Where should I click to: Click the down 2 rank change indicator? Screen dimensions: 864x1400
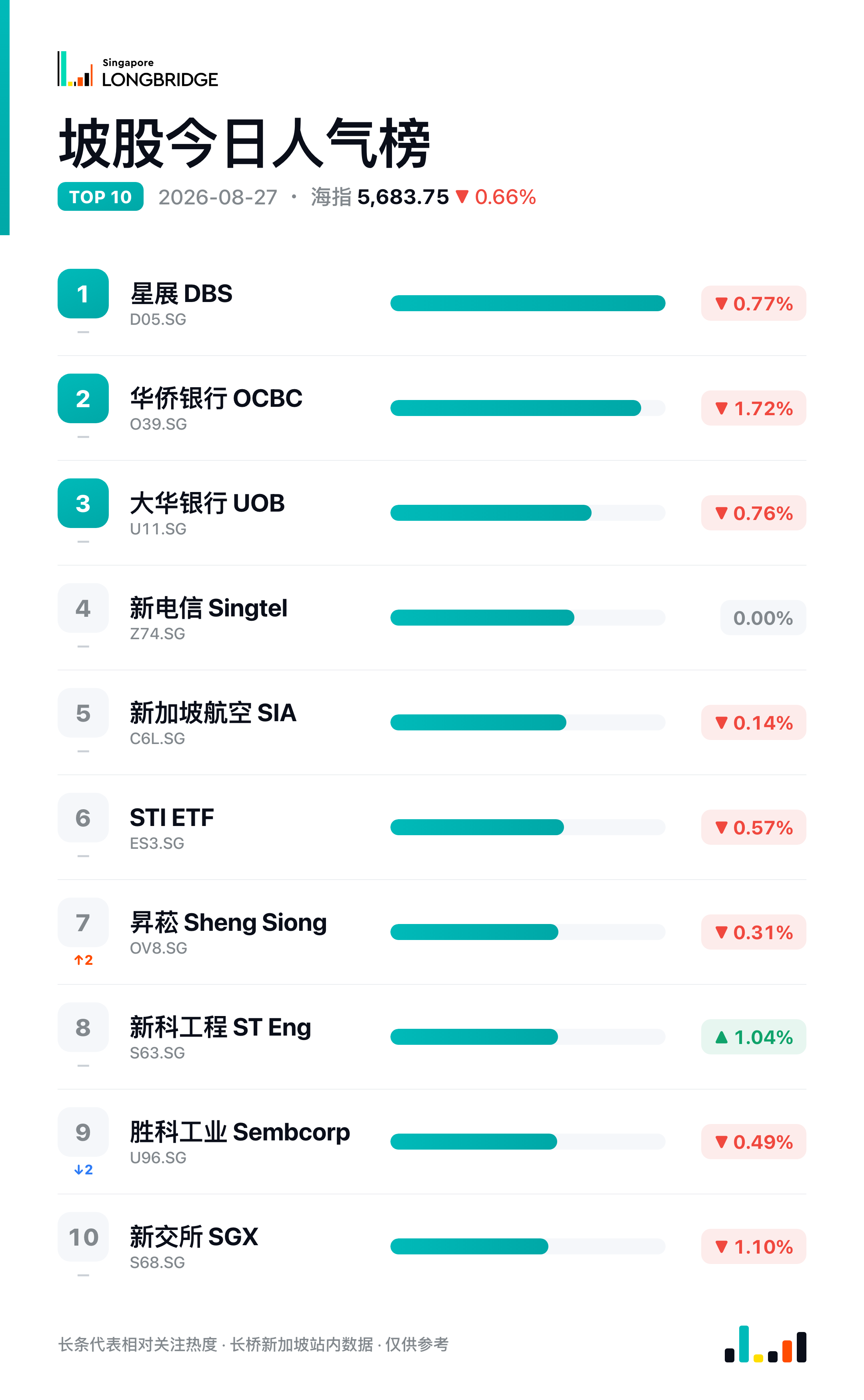[x=84, y=1170]
